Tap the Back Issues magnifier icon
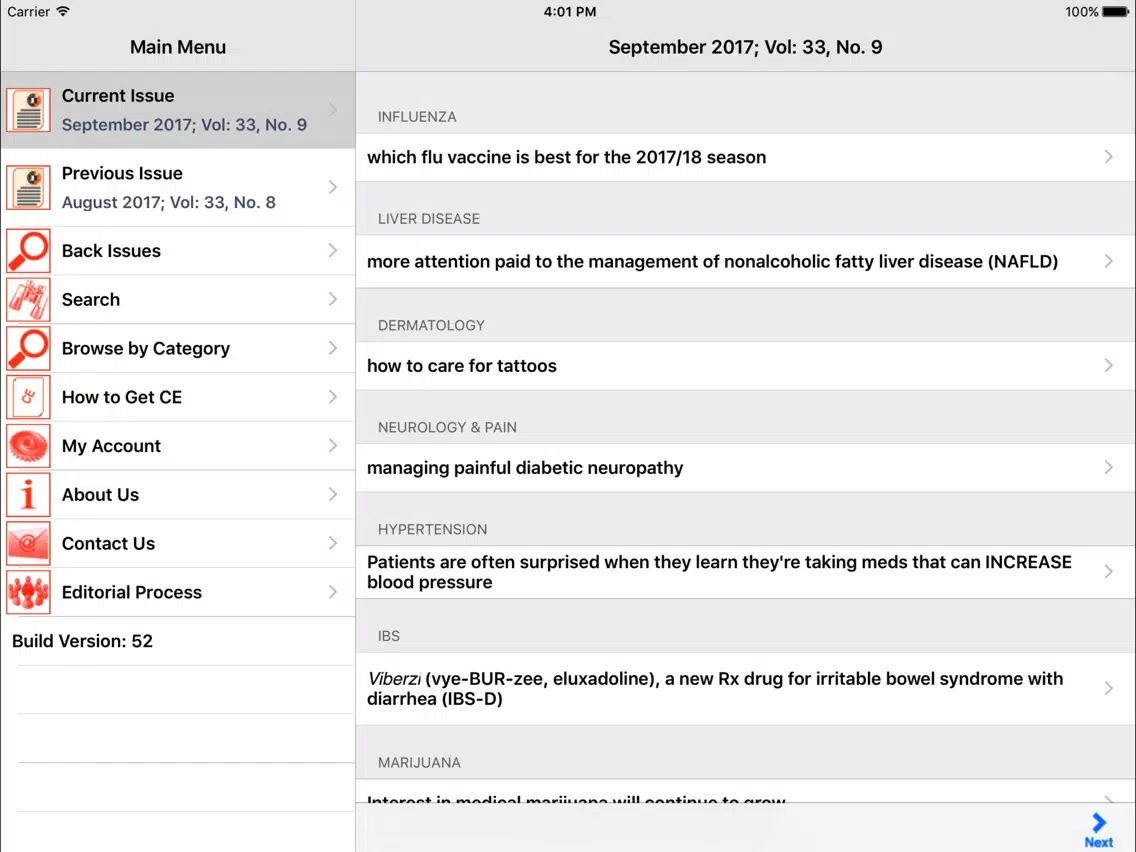 28,251
